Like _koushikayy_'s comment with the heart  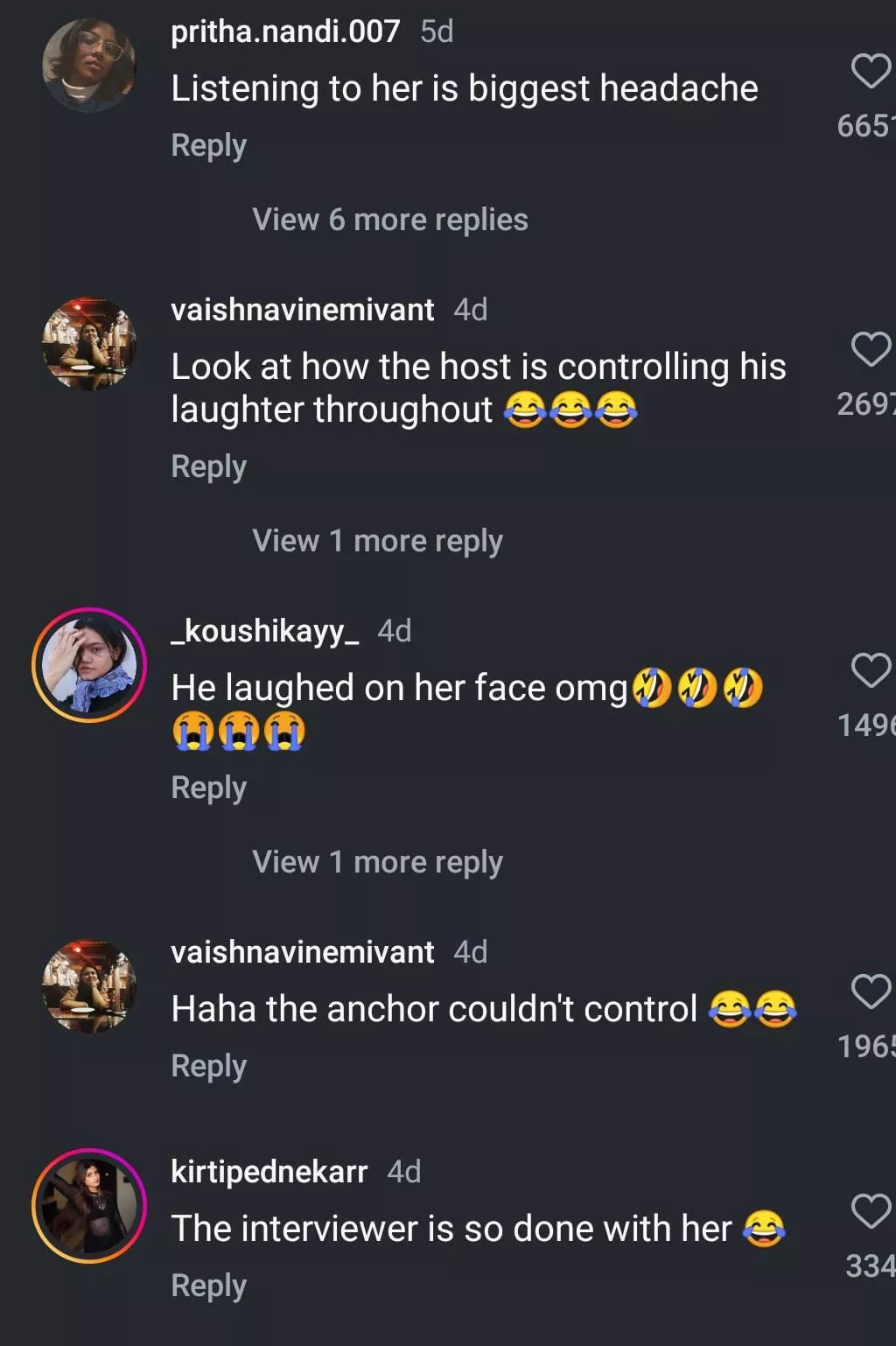click(870, 670)
